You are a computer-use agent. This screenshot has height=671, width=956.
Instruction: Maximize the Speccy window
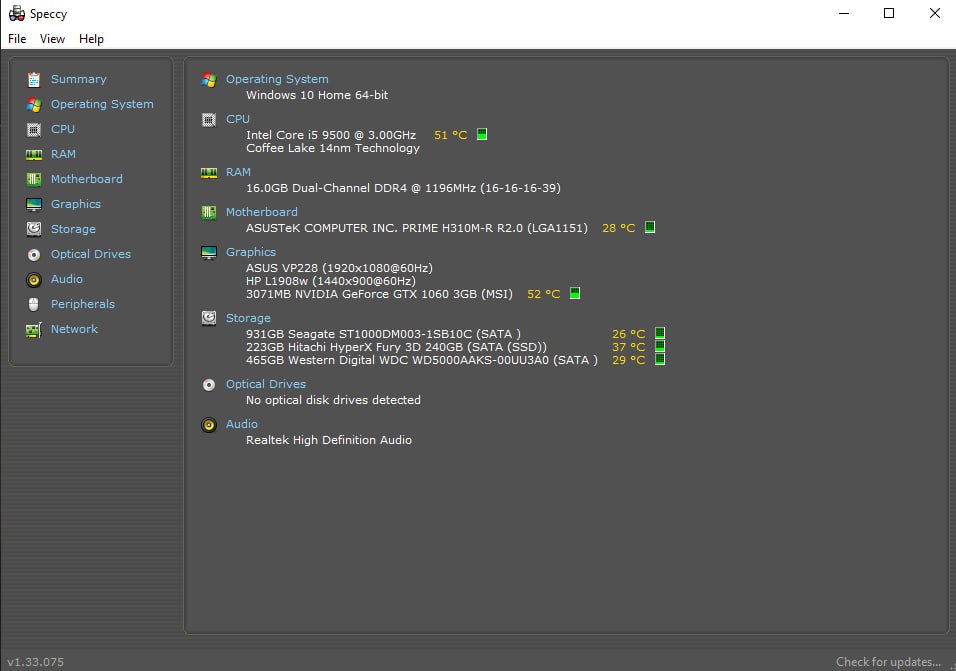click(x=889, y=13)
